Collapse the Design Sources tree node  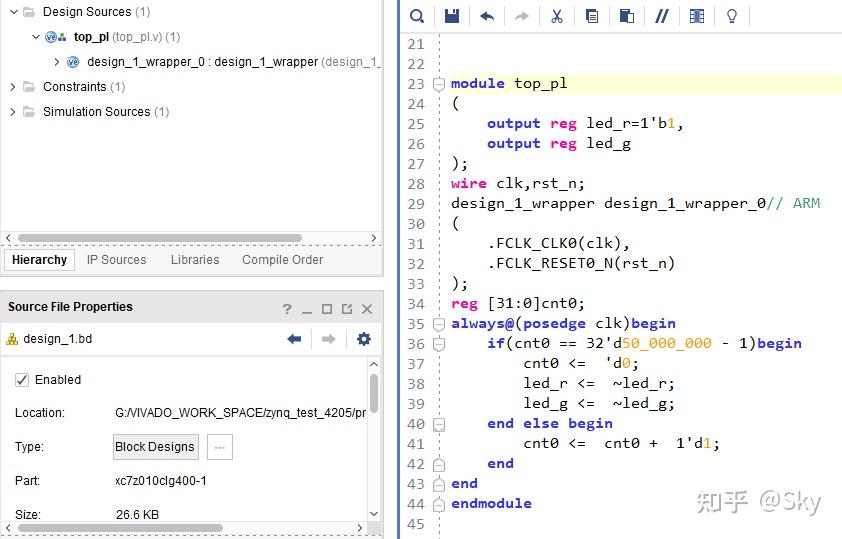(14, 12)
